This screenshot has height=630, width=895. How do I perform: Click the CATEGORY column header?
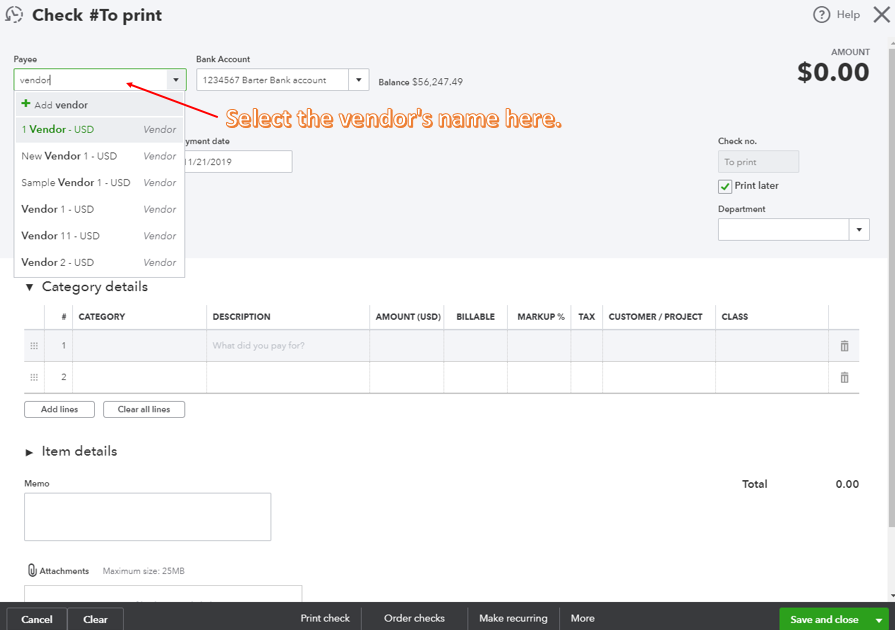pyautogui.click(x=102, y=317)
